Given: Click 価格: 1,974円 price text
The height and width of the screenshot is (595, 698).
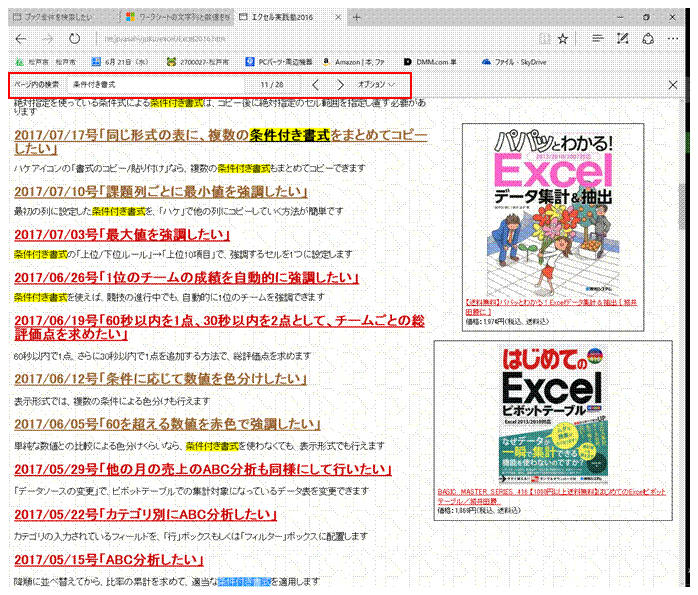Looking at the screenshot, I should click(x=507, y=321).
